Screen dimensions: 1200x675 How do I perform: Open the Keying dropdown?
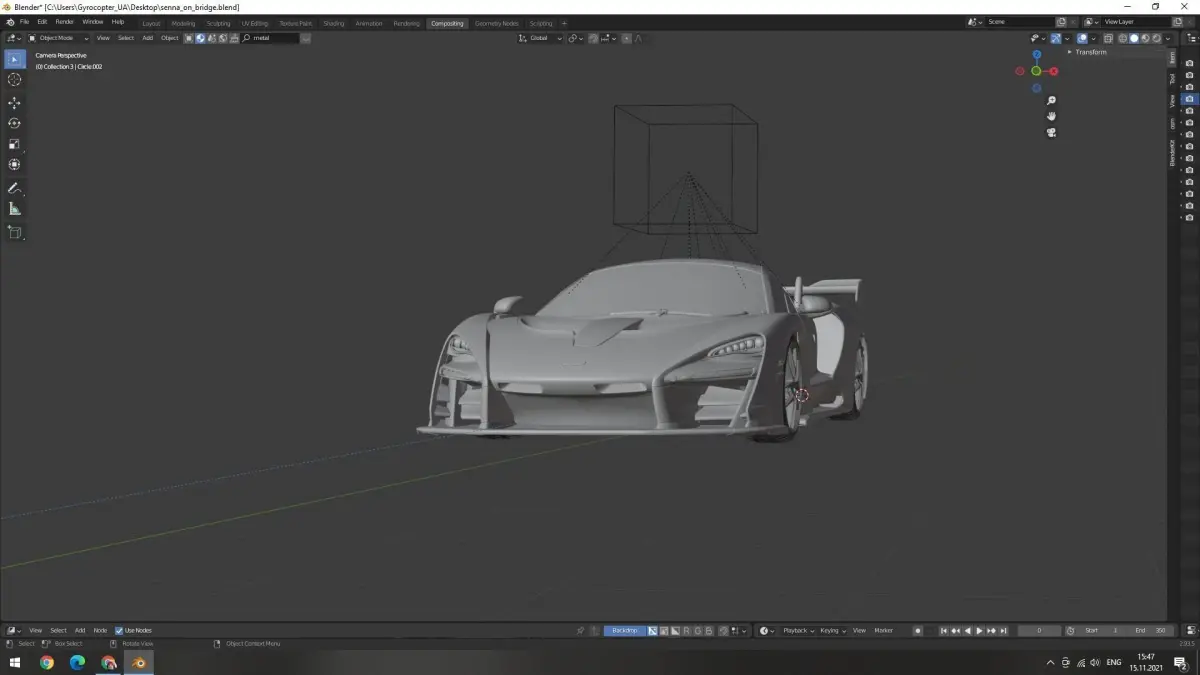tap(832, 631)
